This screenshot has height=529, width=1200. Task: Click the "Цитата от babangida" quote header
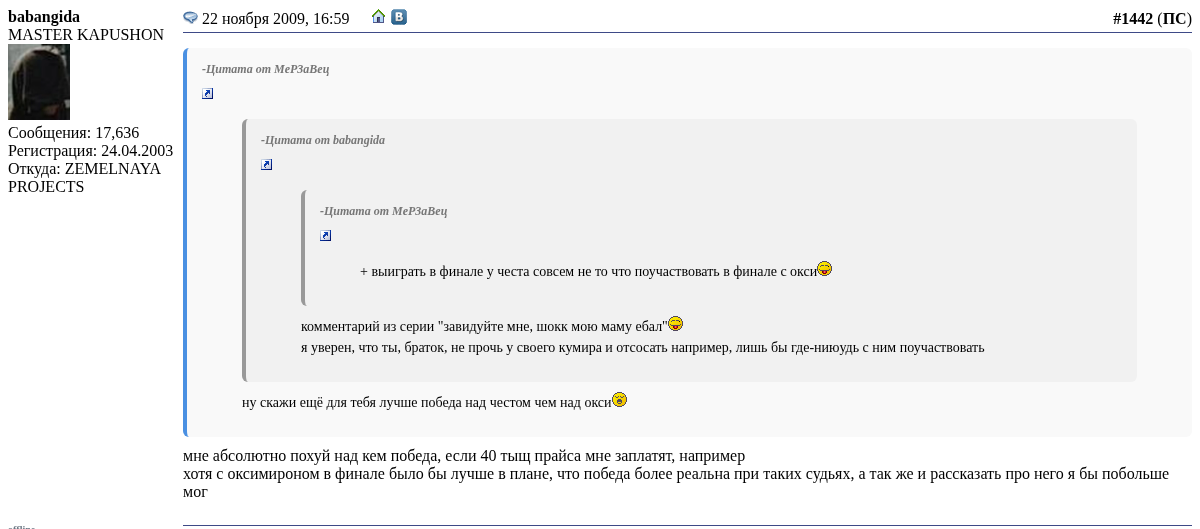coord(323,140)
